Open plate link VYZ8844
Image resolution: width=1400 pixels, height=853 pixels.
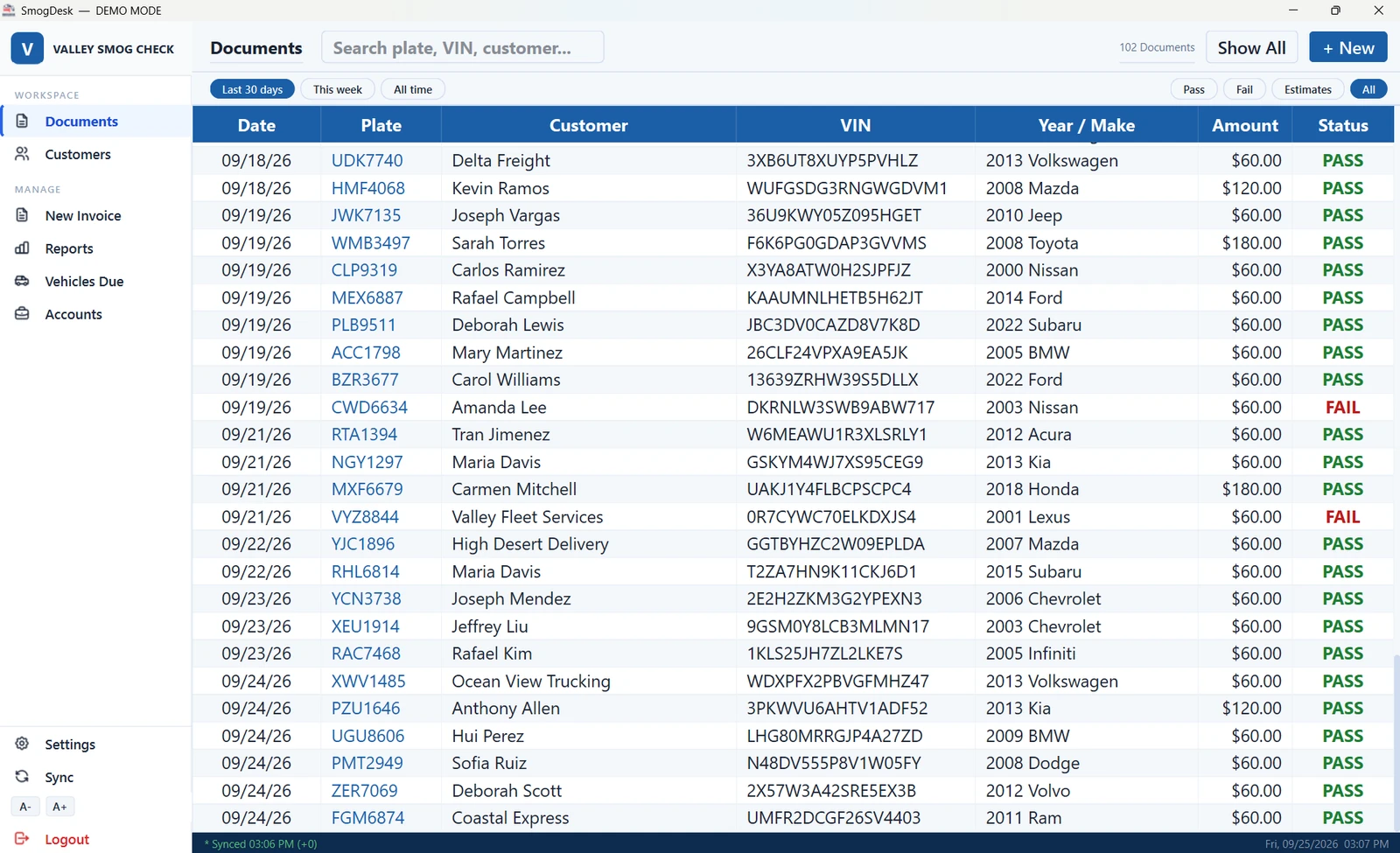click(x=365, y=517)
